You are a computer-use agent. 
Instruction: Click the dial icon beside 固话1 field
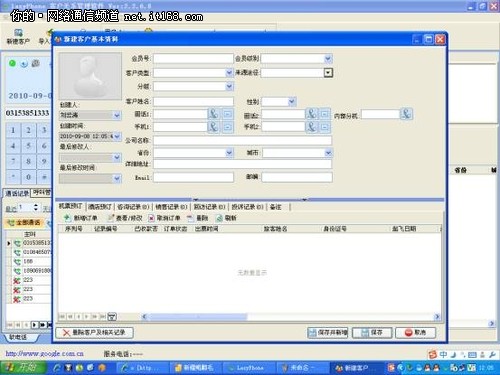tap(213, 114)
